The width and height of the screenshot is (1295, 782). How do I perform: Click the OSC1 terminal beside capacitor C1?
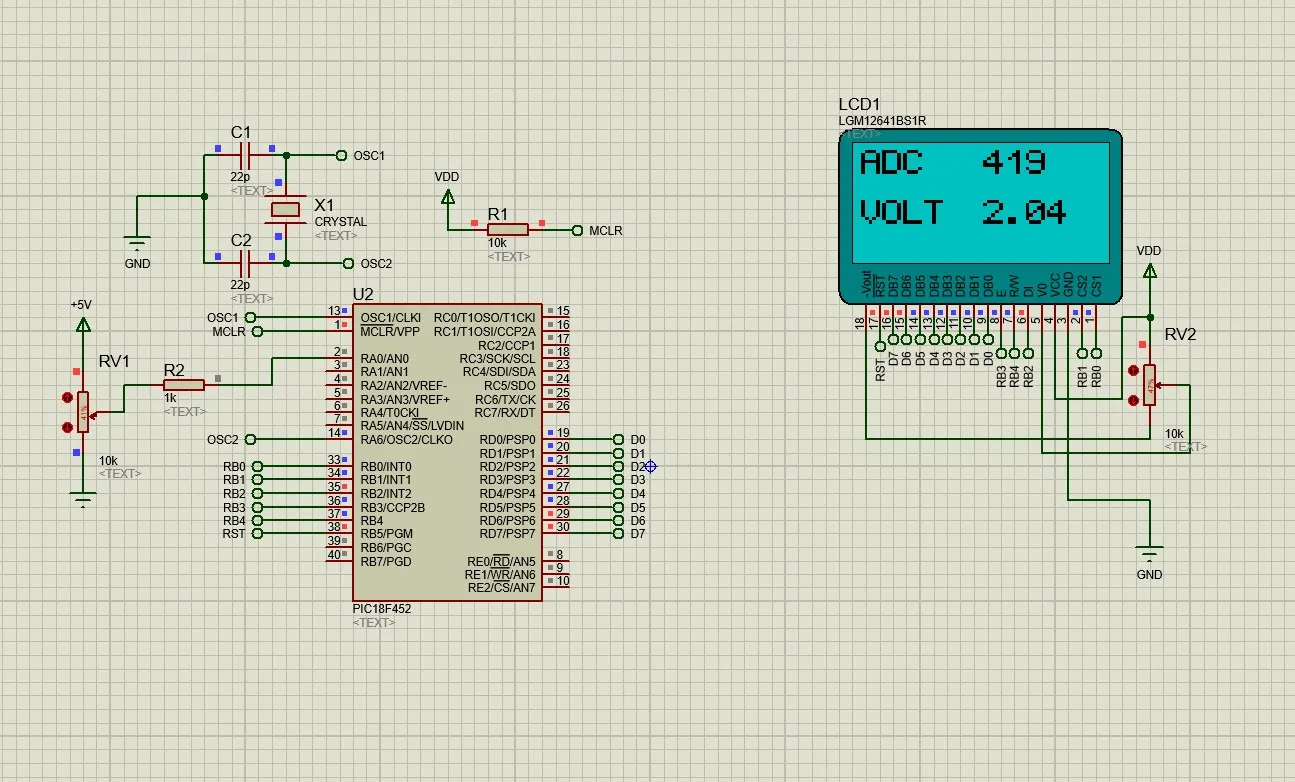click(x=342, y=155)
